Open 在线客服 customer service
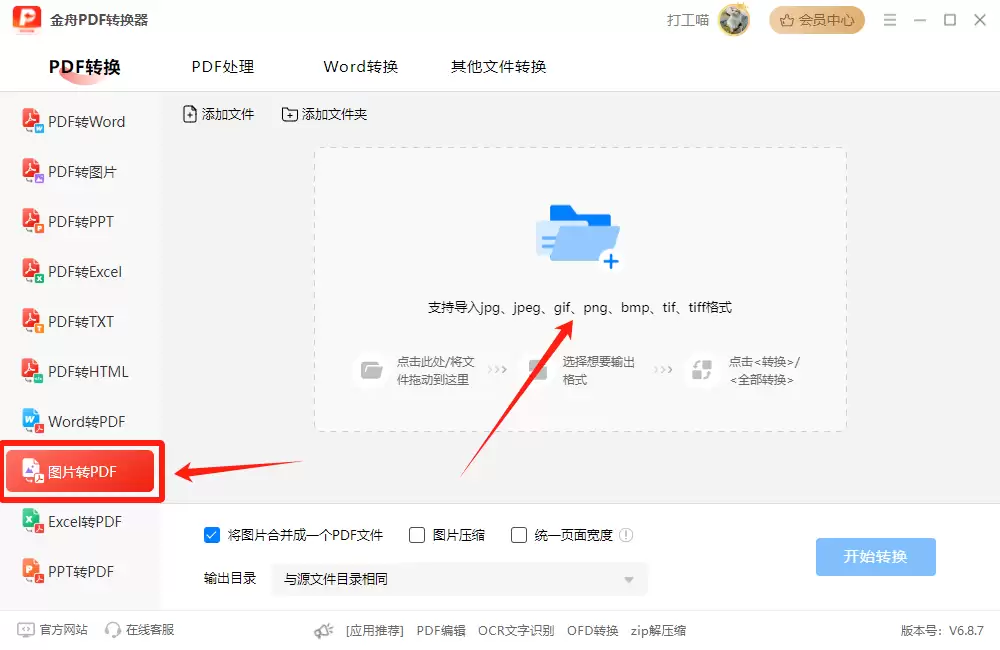 pyautogui.click(x=139, y=629)
